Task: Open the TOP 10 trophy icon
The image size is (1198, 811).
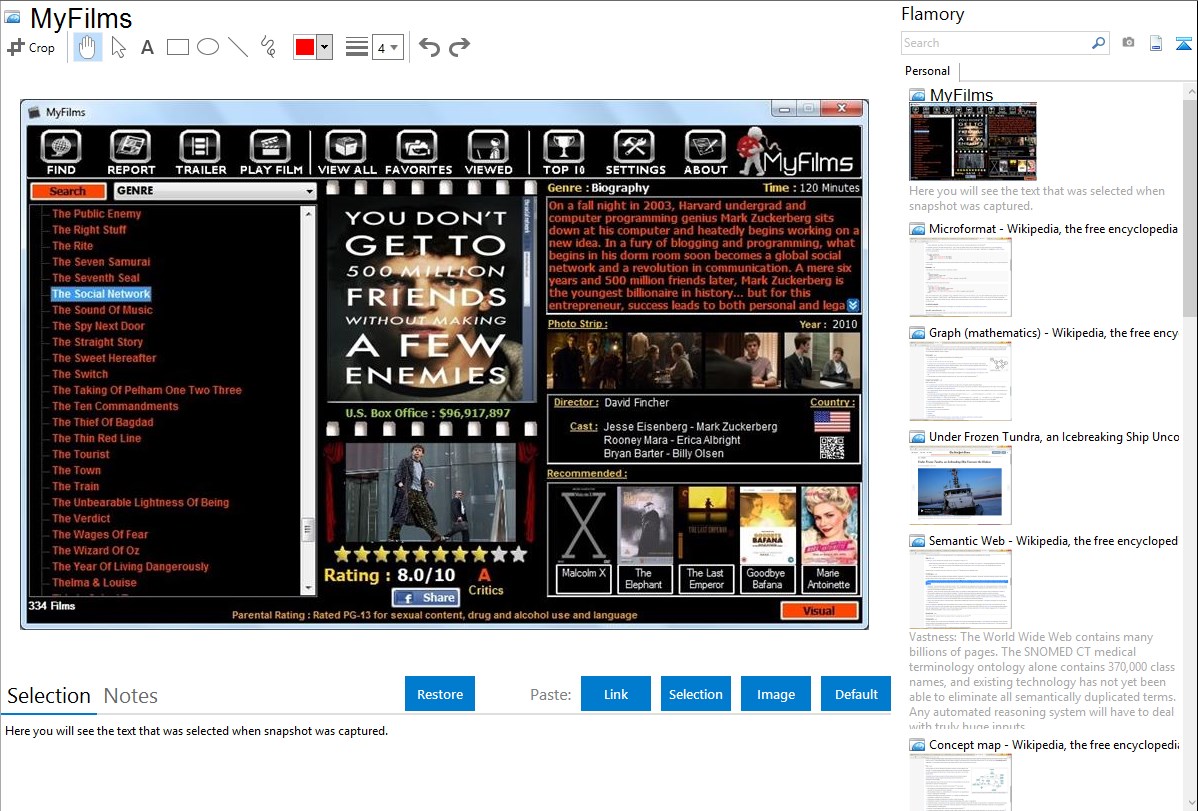Action: pyautogui.click(x=564, y=152)
